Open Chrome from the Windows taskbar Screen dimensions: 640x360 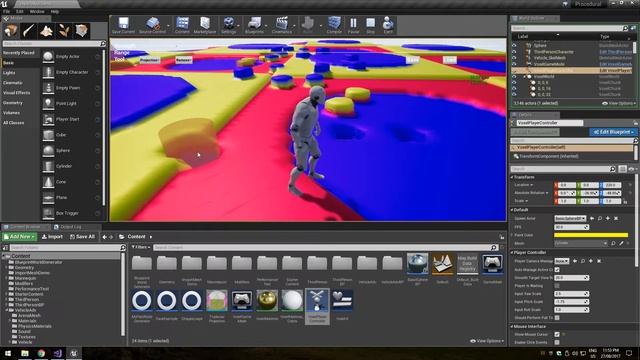41,353
